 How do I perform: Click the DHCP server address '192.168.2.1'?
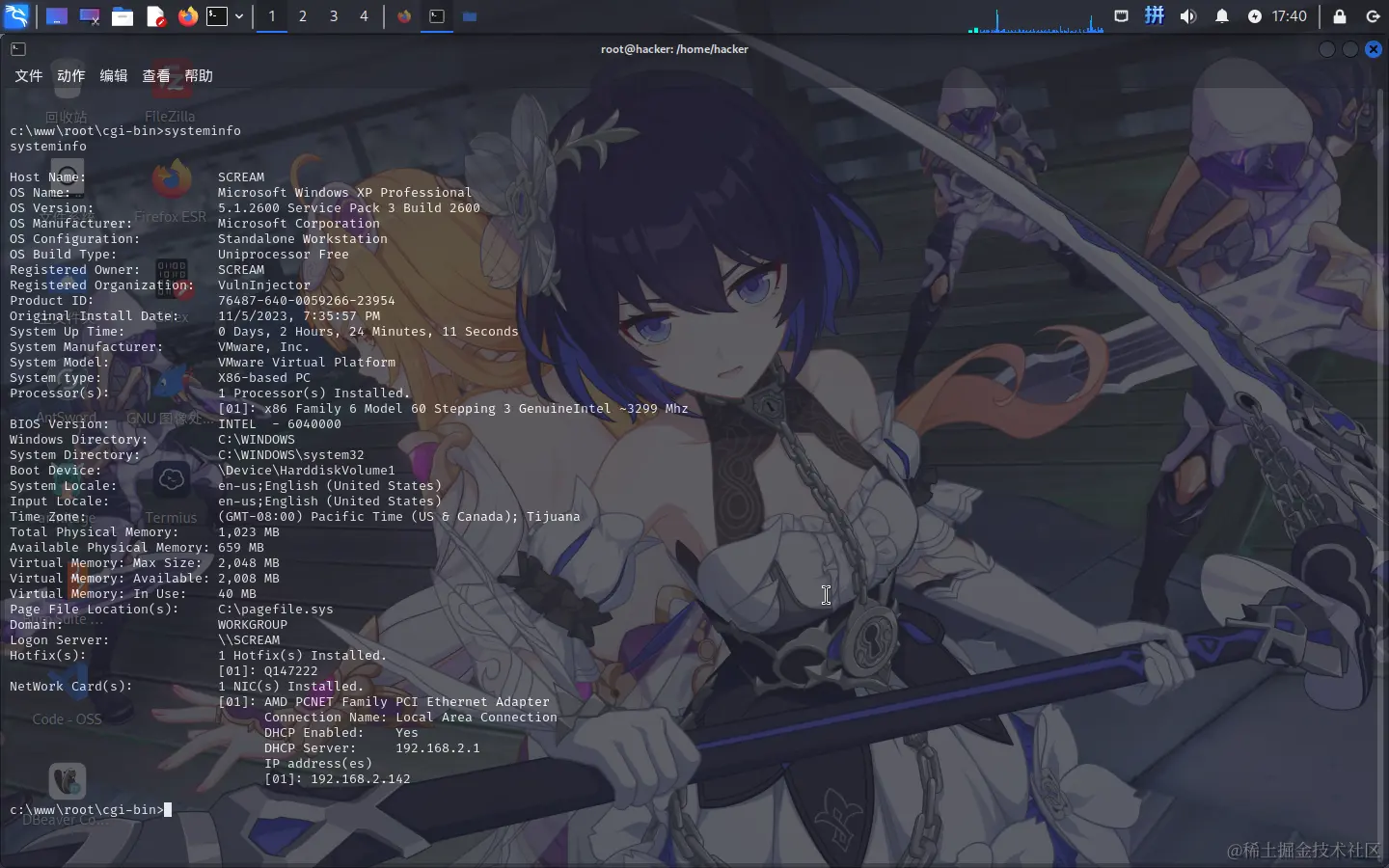click(x=438, y=748)
